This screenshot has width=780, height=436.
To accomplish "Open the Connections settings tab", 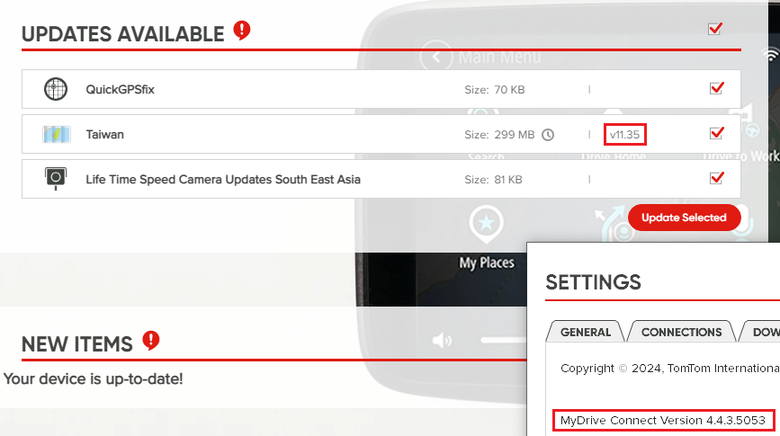I will click(681, 331).
